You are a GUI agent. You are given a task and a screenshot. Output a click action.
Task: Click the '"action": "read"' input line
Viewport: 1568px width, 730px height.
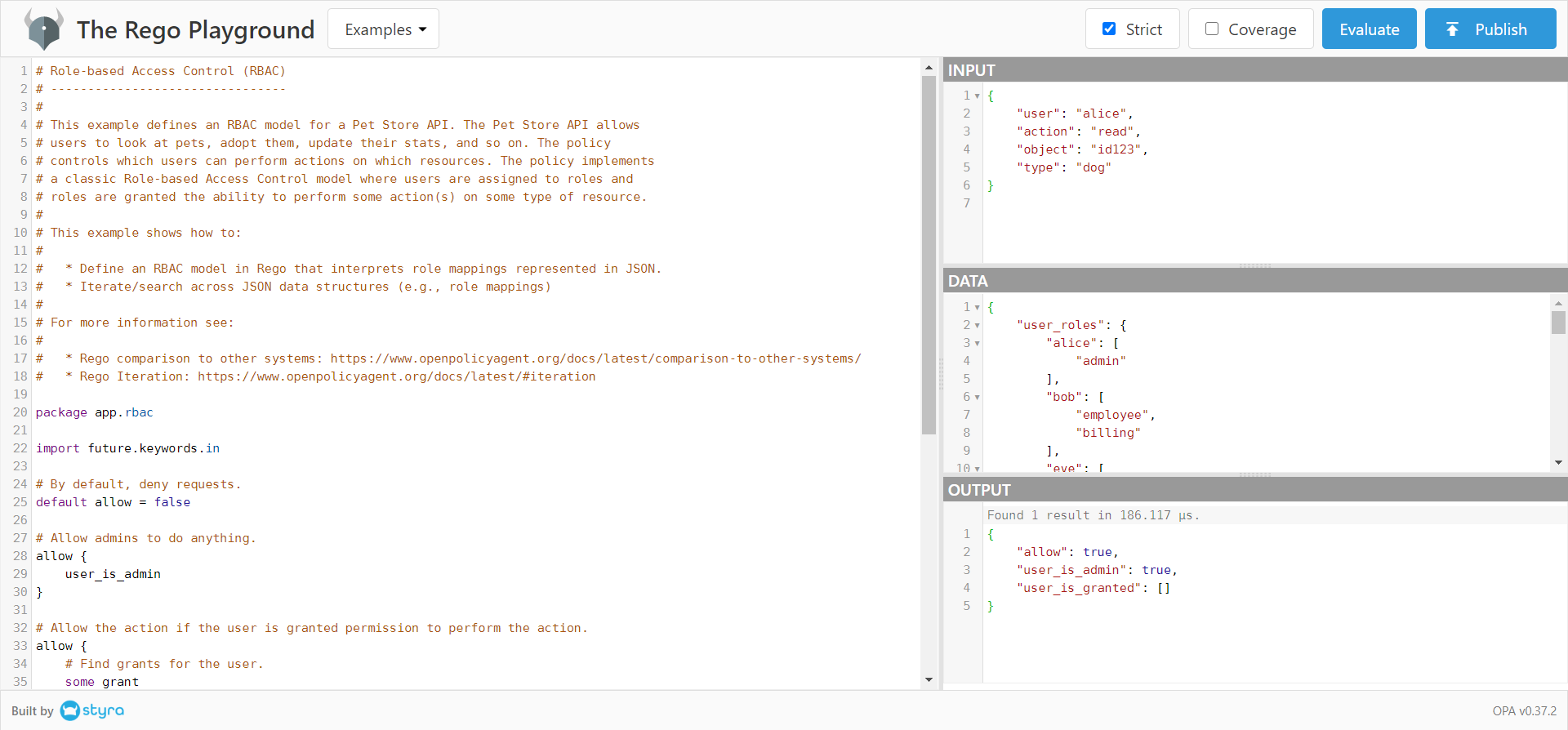pyautogui.click(x=1078, y=131)
